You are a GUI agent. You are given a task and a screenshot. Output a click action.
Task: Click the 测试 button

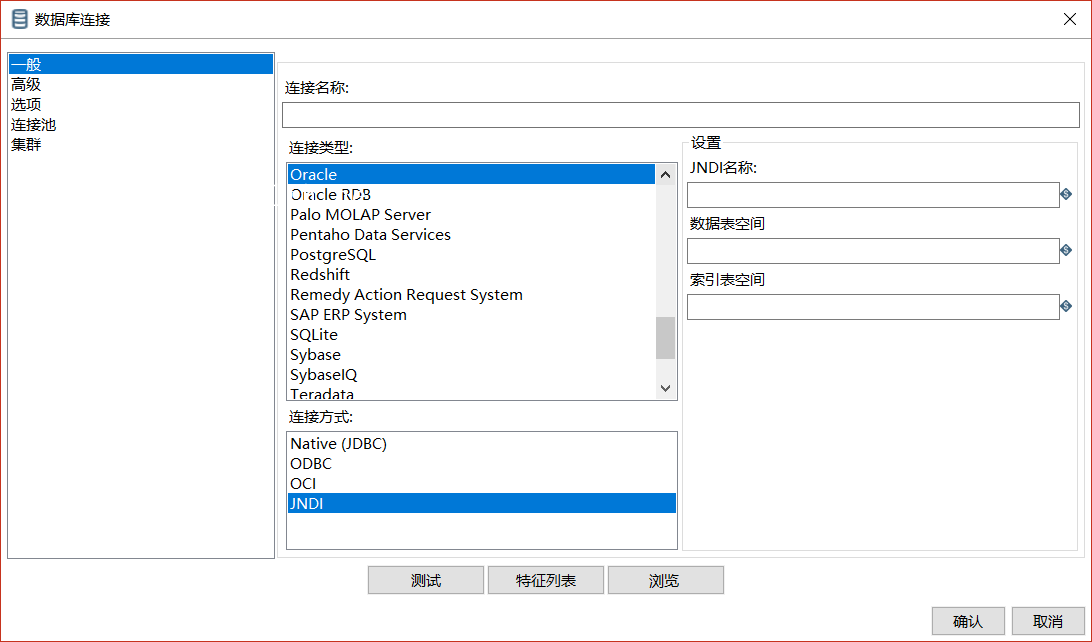pyautogui.click(x=426, y=580)
